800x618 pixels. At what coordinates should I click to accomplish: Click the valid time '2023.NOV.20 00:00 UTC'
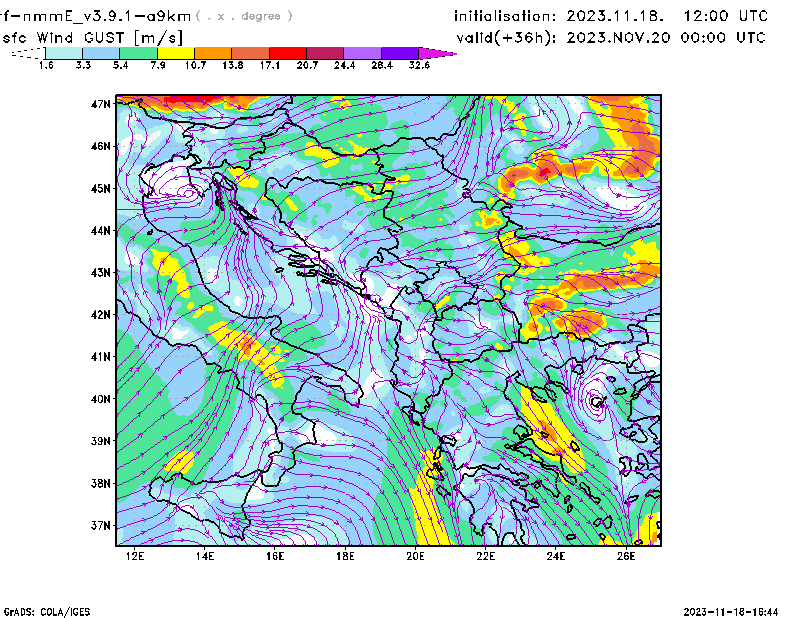click(x=666, y=38)
